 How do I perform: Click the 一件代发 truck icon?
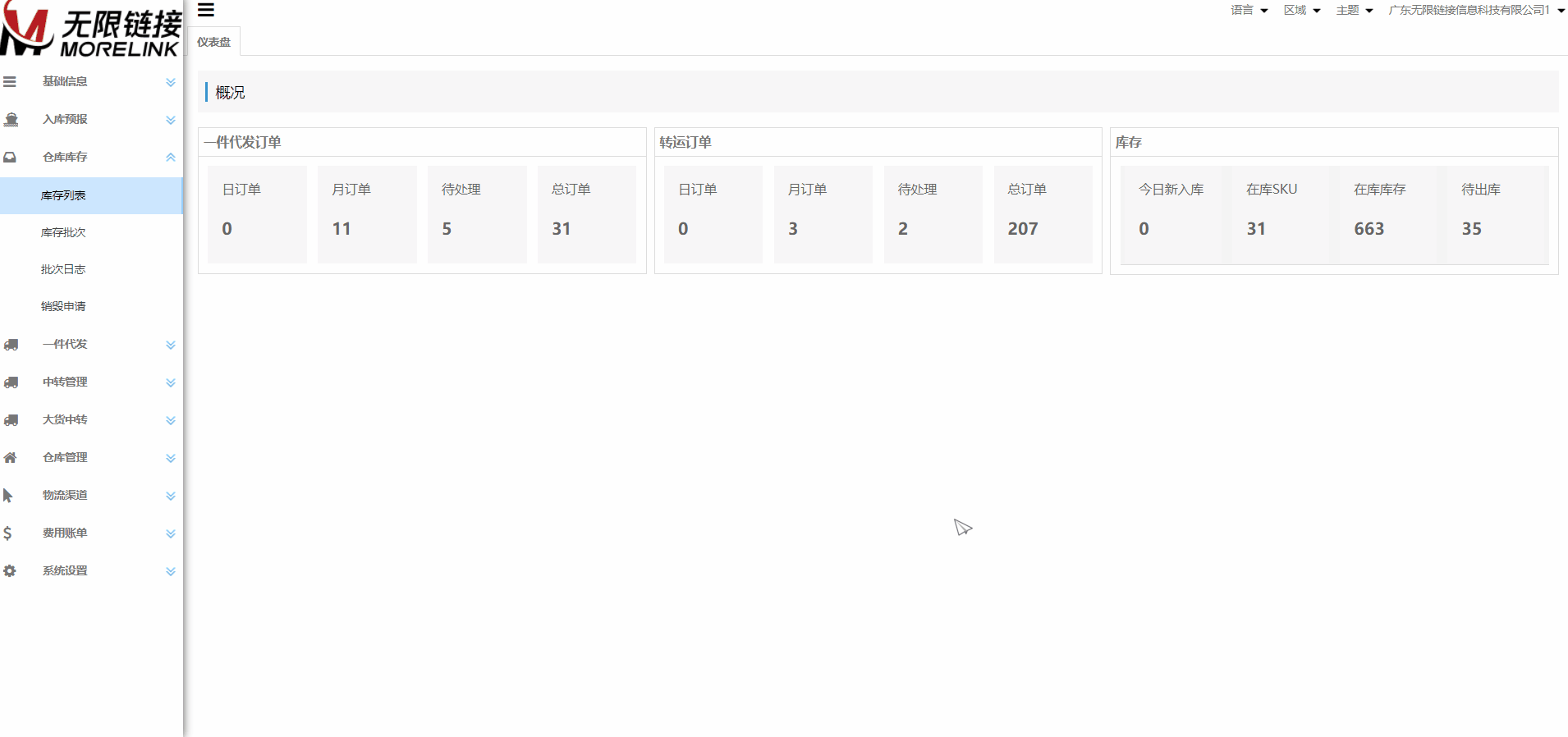[11, 345]
